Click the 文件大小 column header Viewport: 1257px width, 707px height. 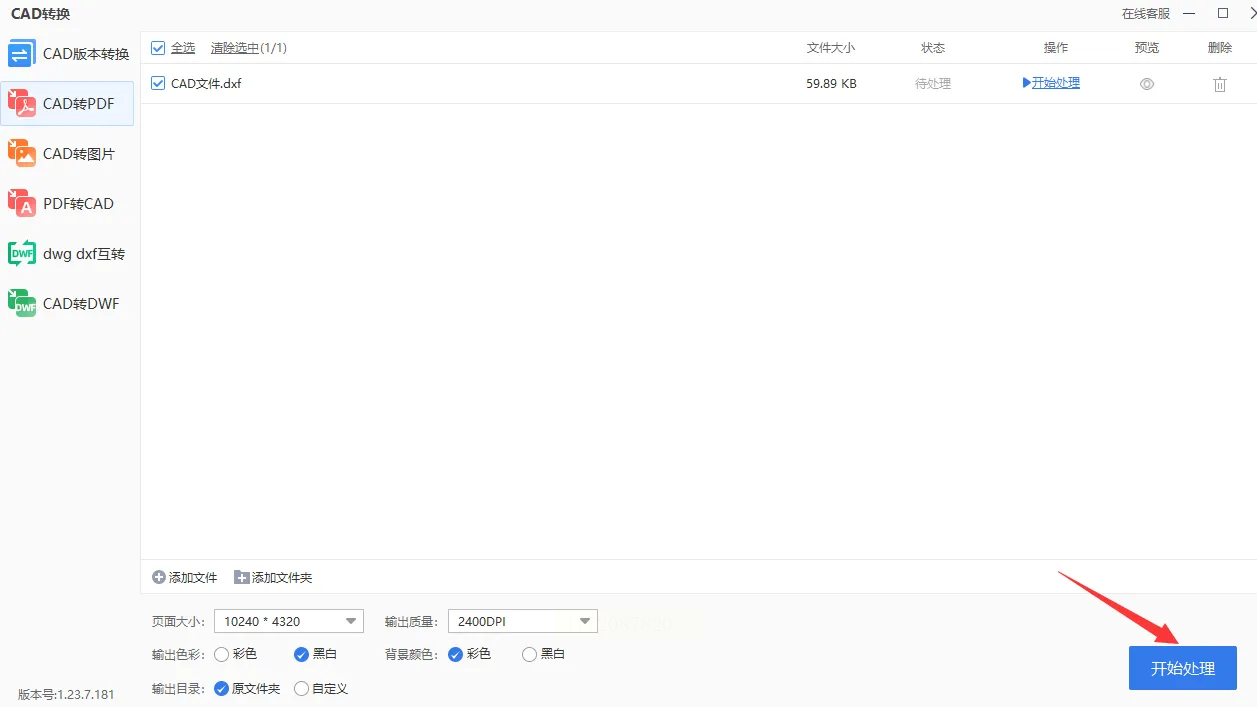831,48
